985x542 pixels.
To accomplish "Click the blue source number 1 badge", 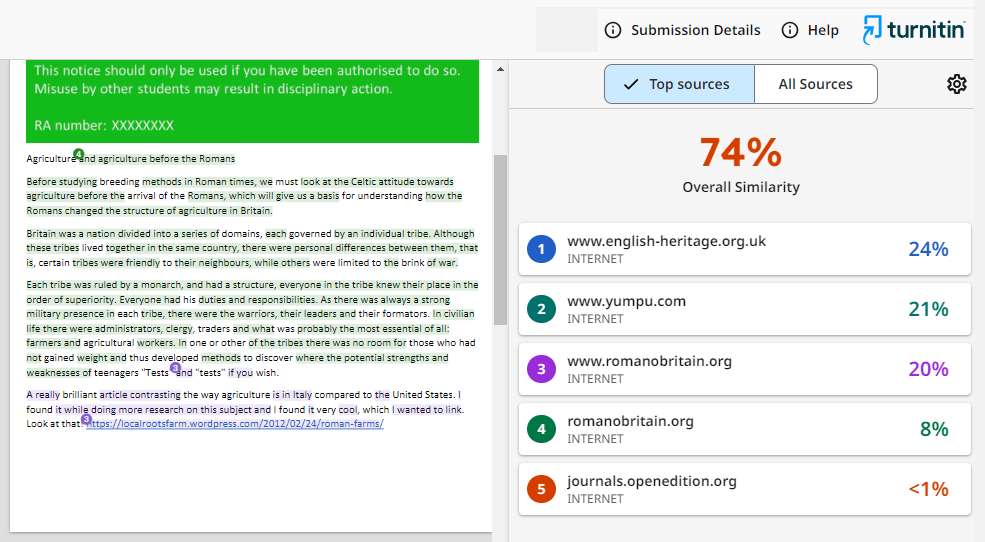I will [x=541, y=249].
